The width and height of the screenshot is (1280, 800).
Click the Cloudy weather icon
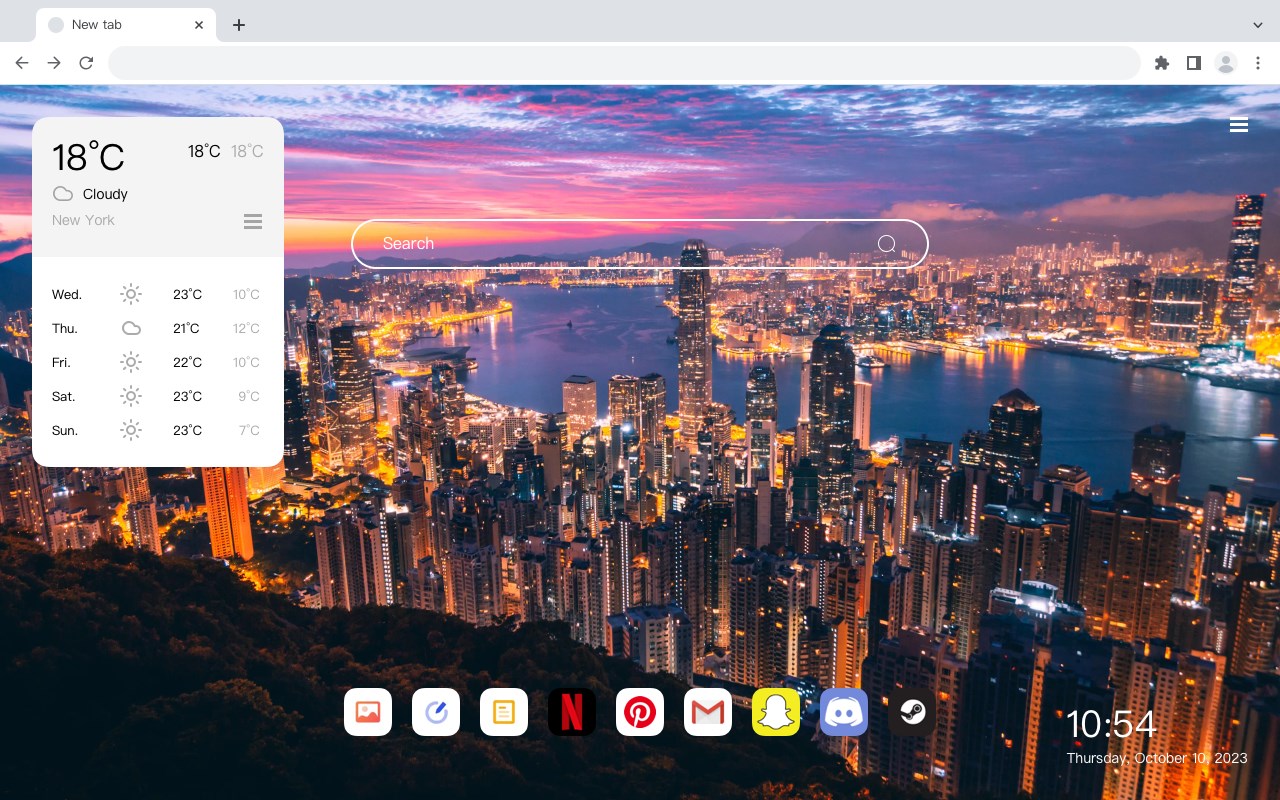point(63,194)
